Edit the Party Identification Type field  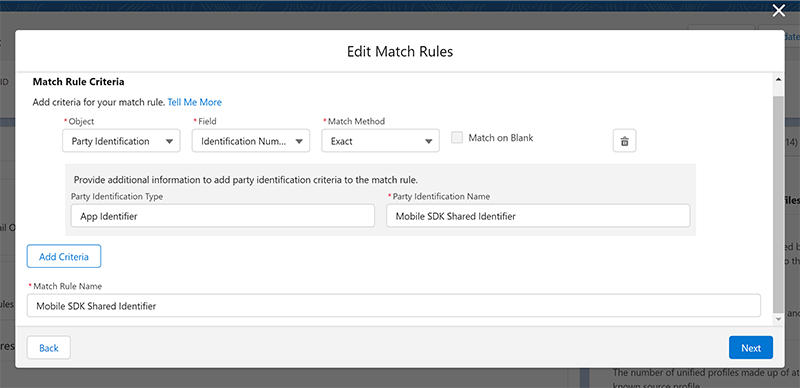223,216
